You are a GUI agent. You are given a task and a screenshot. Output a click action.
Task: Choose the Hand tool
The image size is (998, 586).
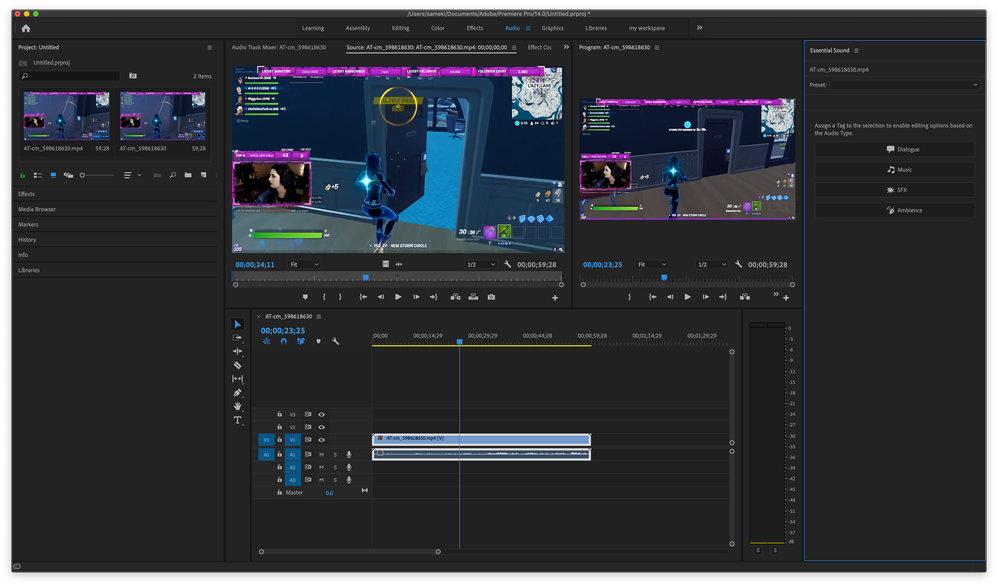point(238,406)
